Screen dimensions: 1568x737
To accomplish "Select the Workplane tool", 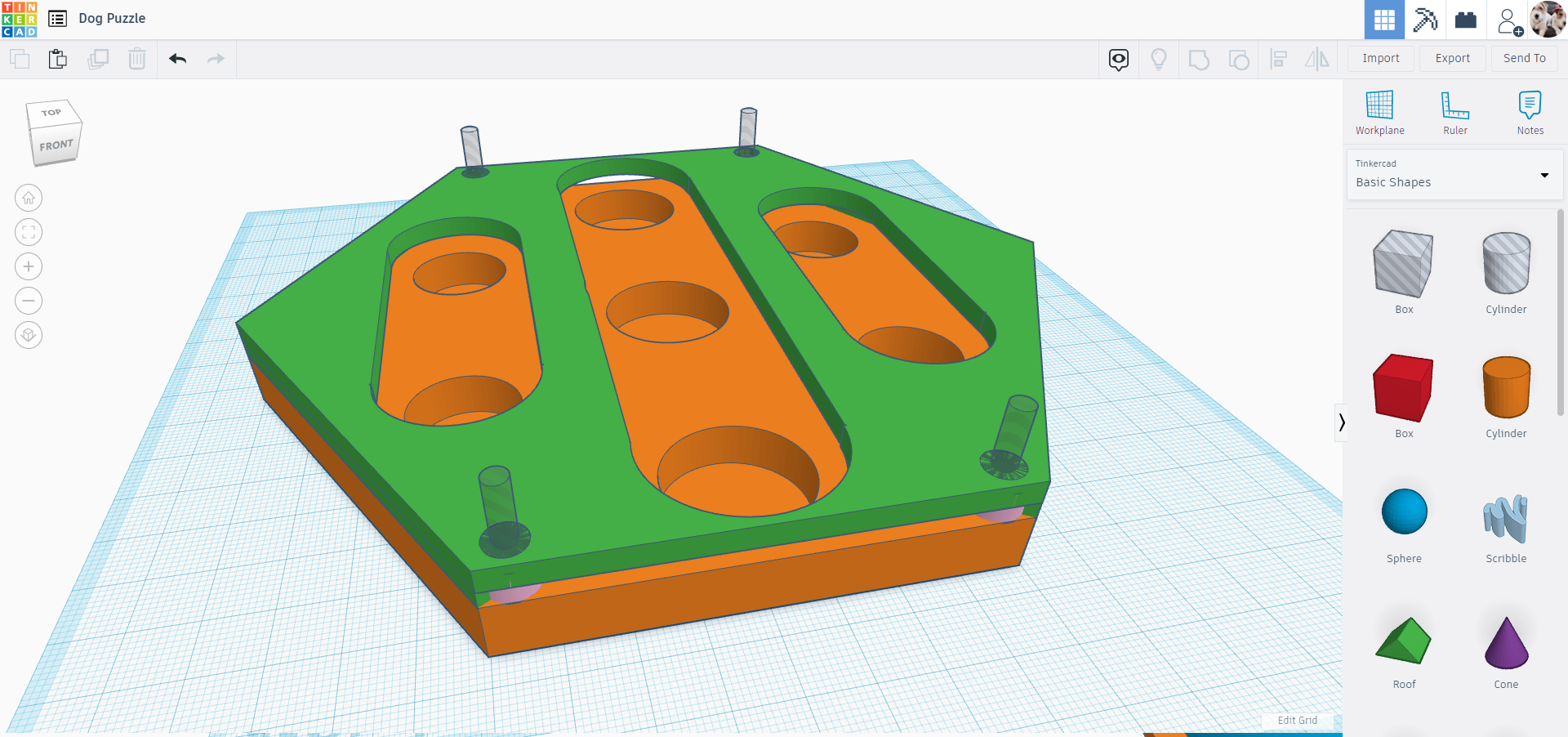I will click(1380, 113).
